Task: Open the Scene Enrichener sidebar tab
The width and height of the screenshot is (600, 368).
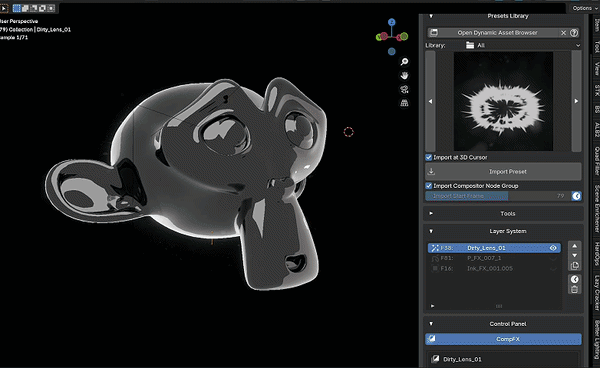Action: click(x=596, y=209)
